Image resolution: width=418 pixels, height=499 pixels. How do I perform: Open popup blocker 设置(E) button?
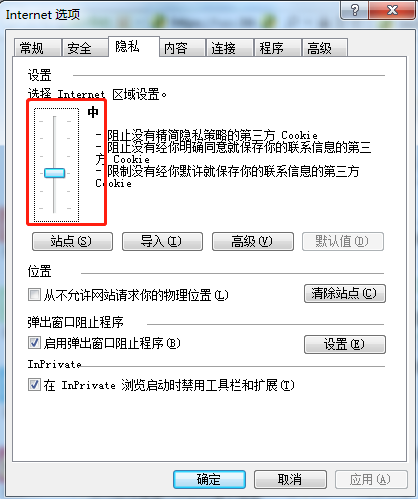pos(345,344)
